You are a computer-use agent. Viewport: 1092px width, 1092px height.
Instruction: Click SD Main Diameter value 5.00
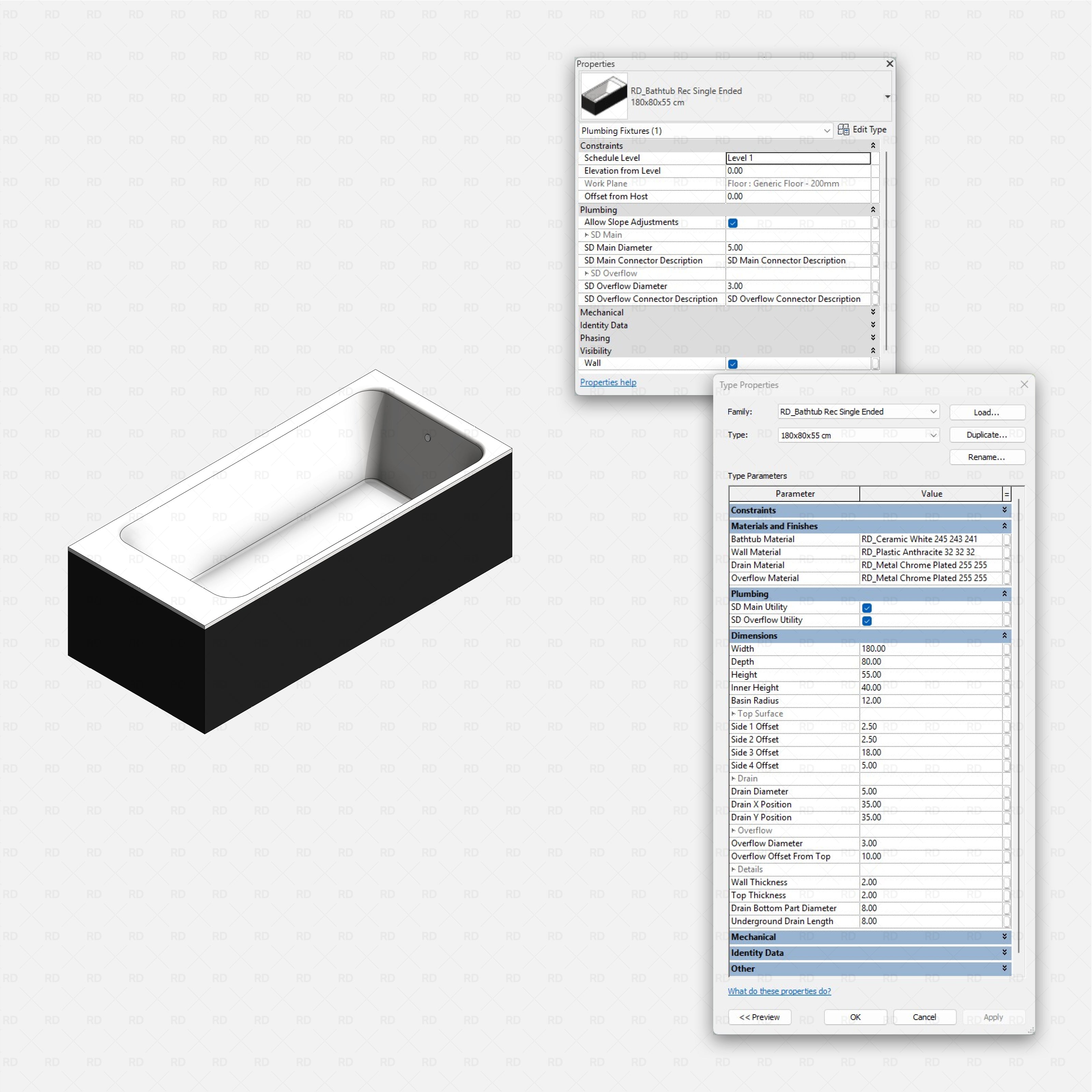coord(798,247)
